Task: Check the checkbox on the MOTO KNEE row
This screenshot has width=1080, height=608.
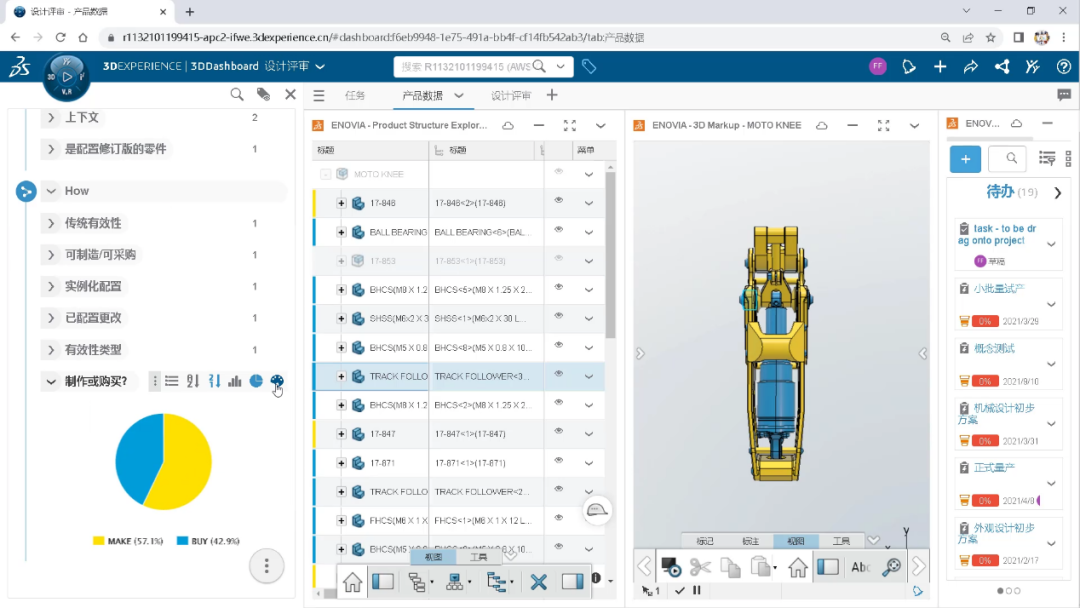Action: [x=326, y=173]
